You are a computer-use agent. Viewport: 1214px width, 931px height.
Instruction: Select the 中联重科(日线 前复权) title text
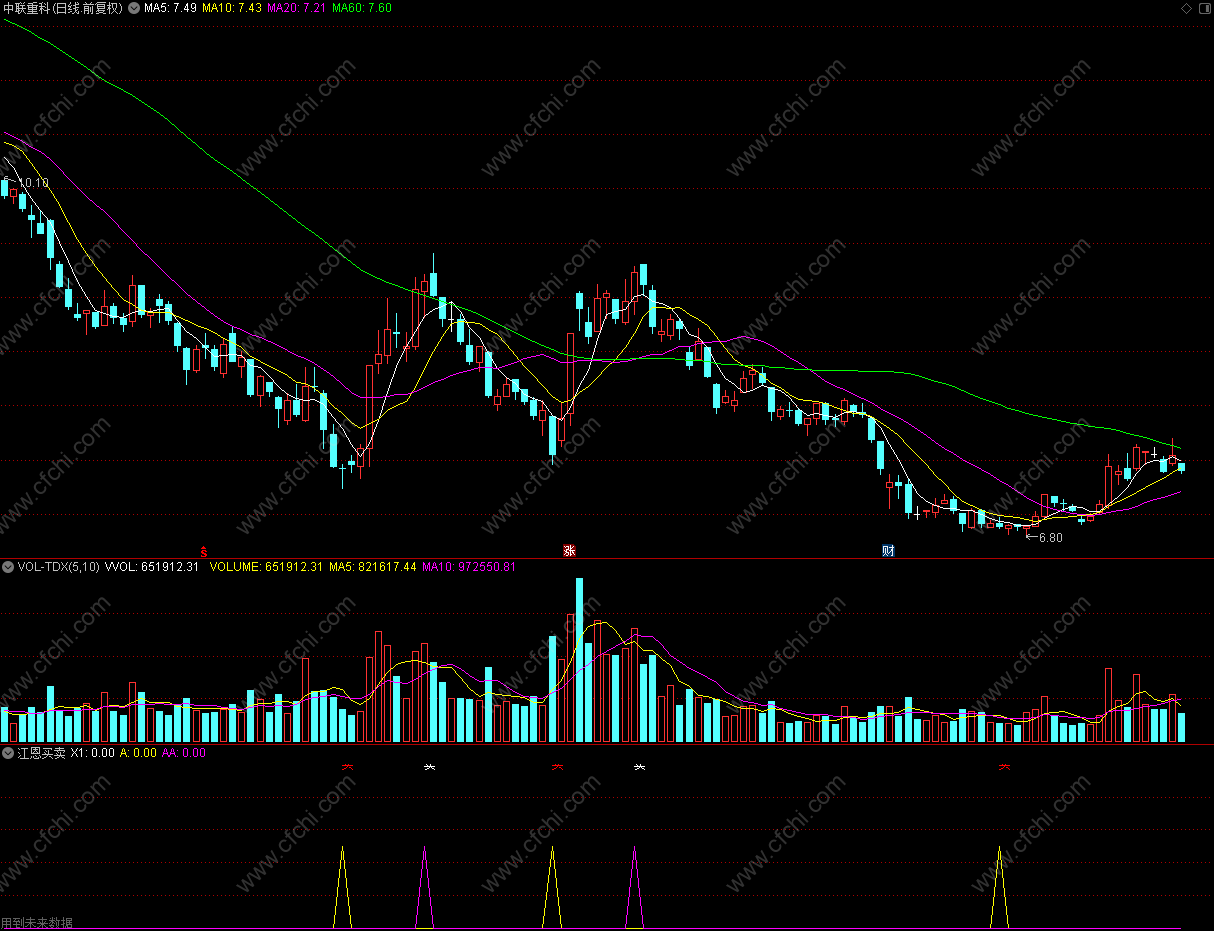click(x=63, y=8)
